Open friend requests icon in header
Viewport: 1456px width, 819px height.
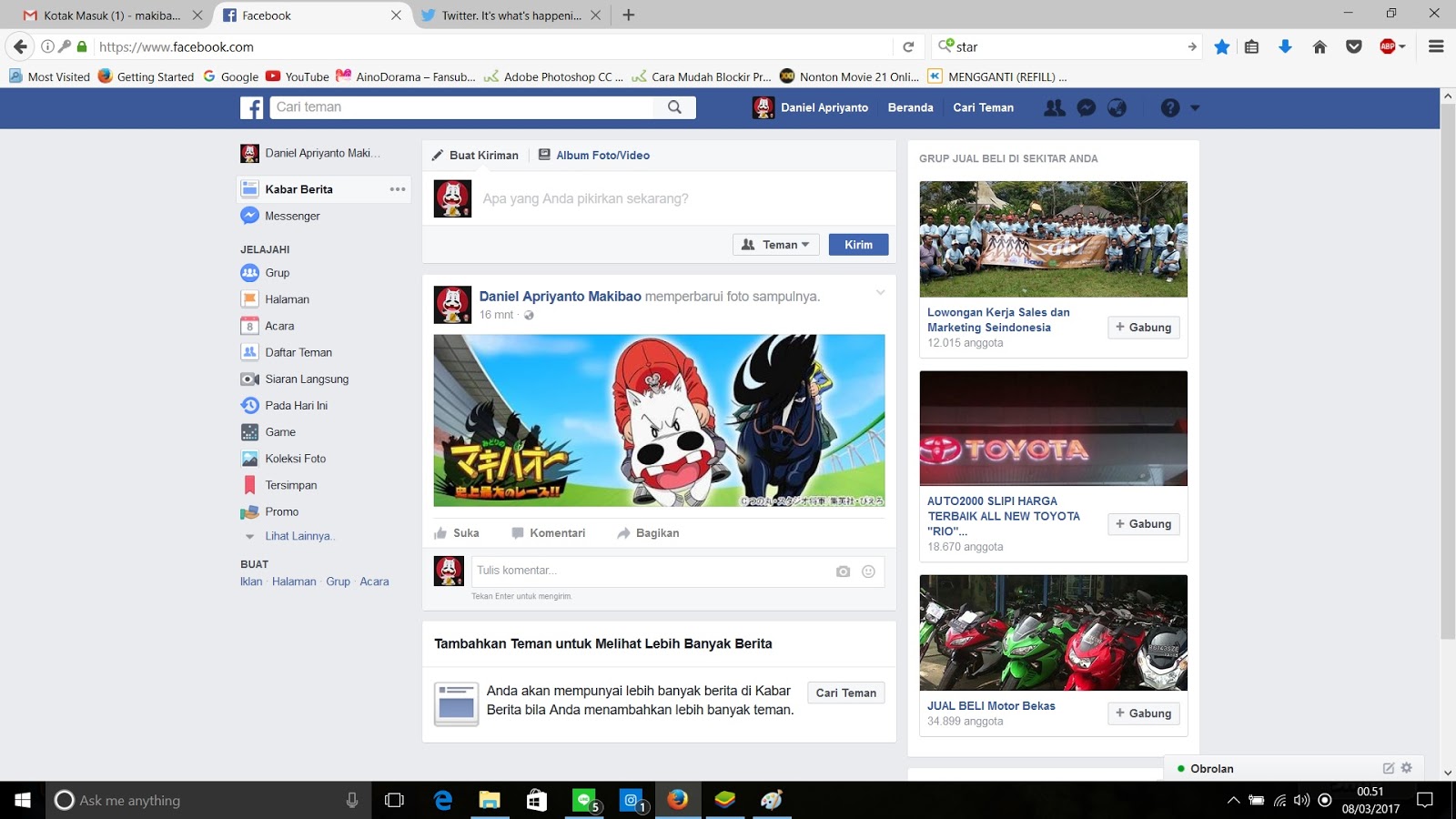(1055, 107)
